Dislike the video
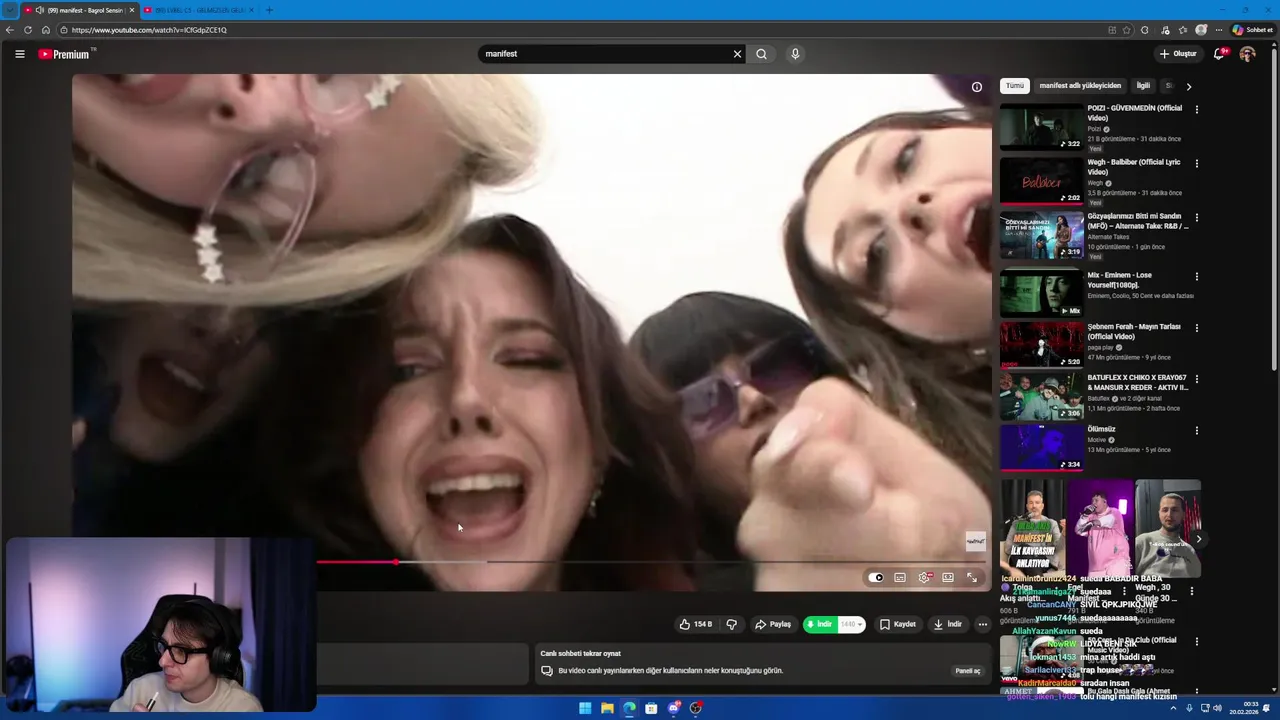Image resolution: width=1280 pixels, height=720 pixels. pyautogui.click(x=732, y=624)
